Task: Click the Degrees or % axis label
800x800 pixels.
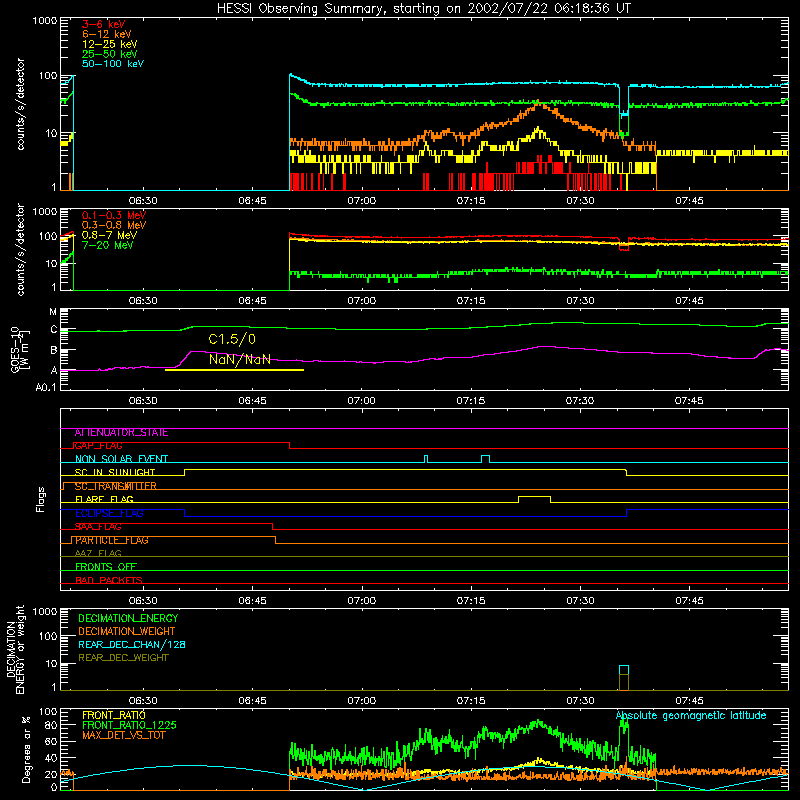Action: pyautogui.click(x=26, y=750)
